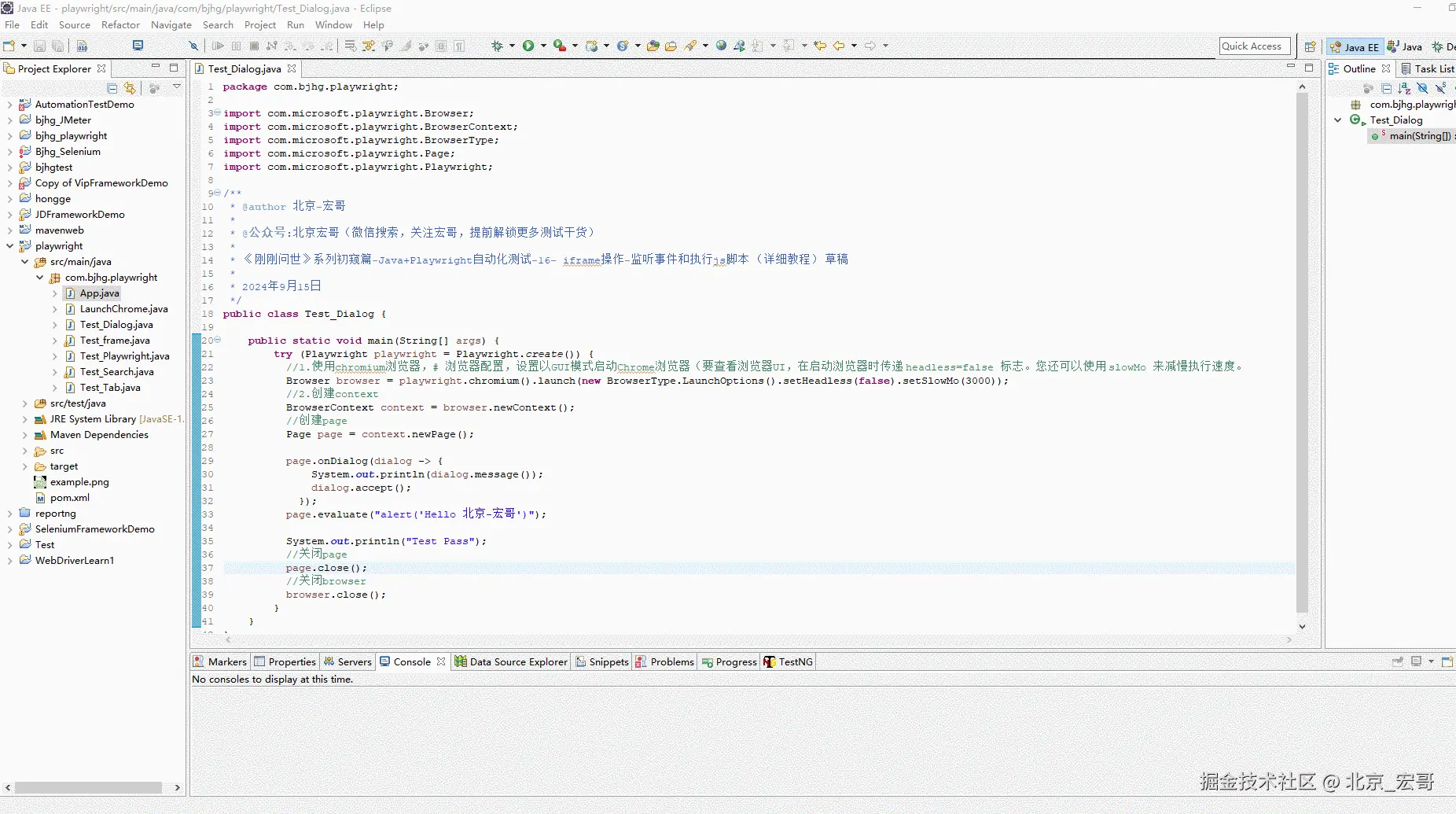Switch to the Task List tab
1456x814 pixels.
1428,68
